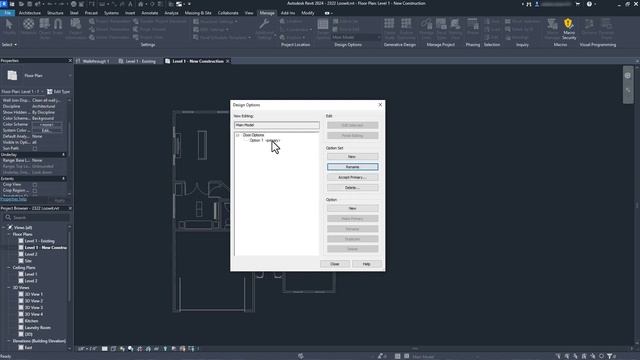Click the Help button in Design Options

tap(367, 264)
